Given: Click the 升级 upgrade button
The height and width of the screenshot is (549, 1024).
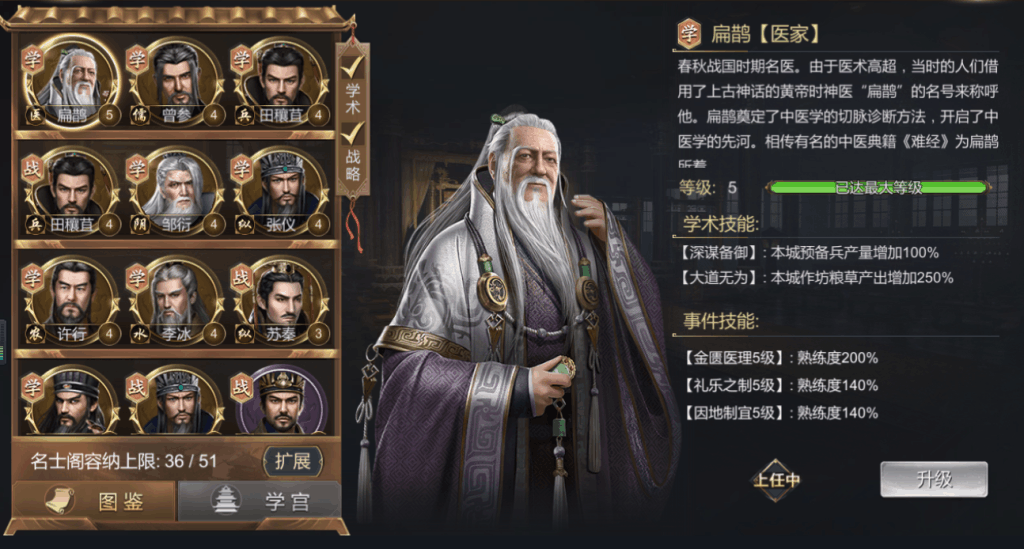Looking at the screenshot, I should click(x=934, y=480).
